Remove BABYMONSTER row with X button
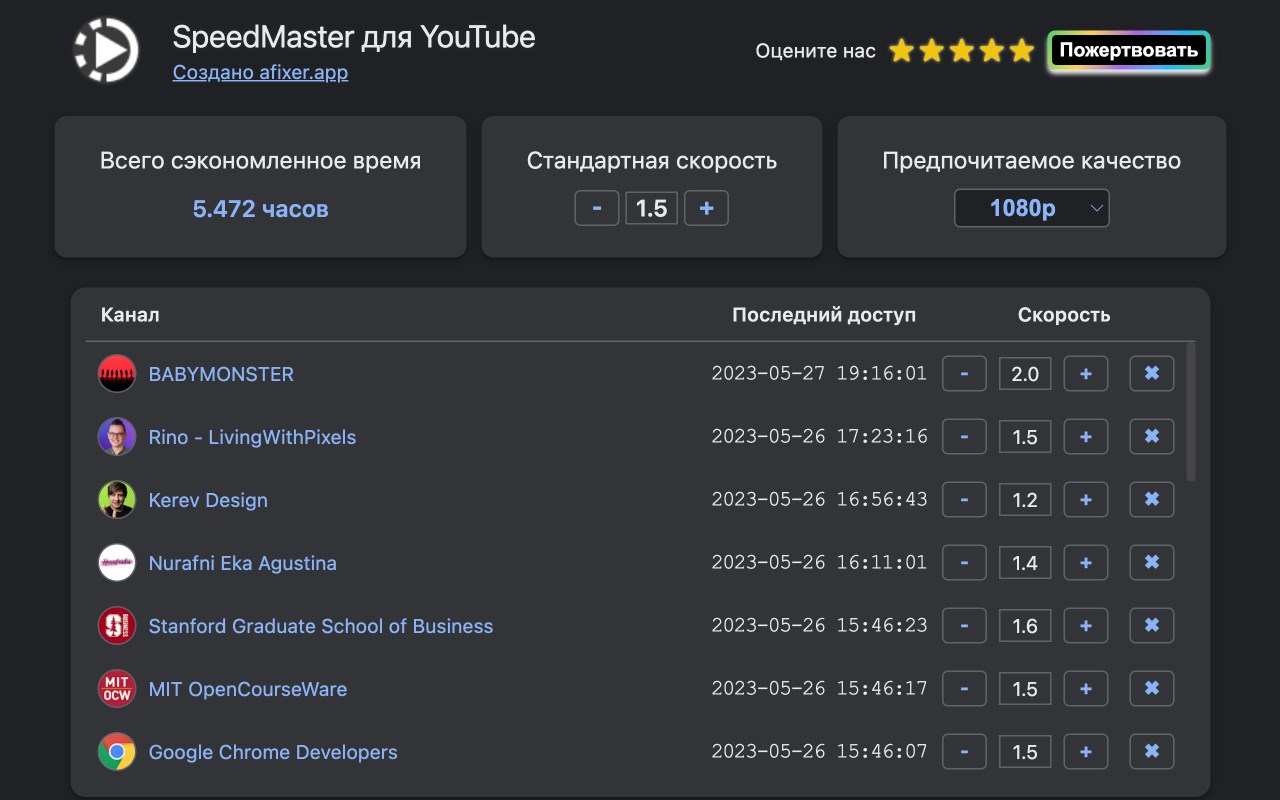 coord(1152,374)
